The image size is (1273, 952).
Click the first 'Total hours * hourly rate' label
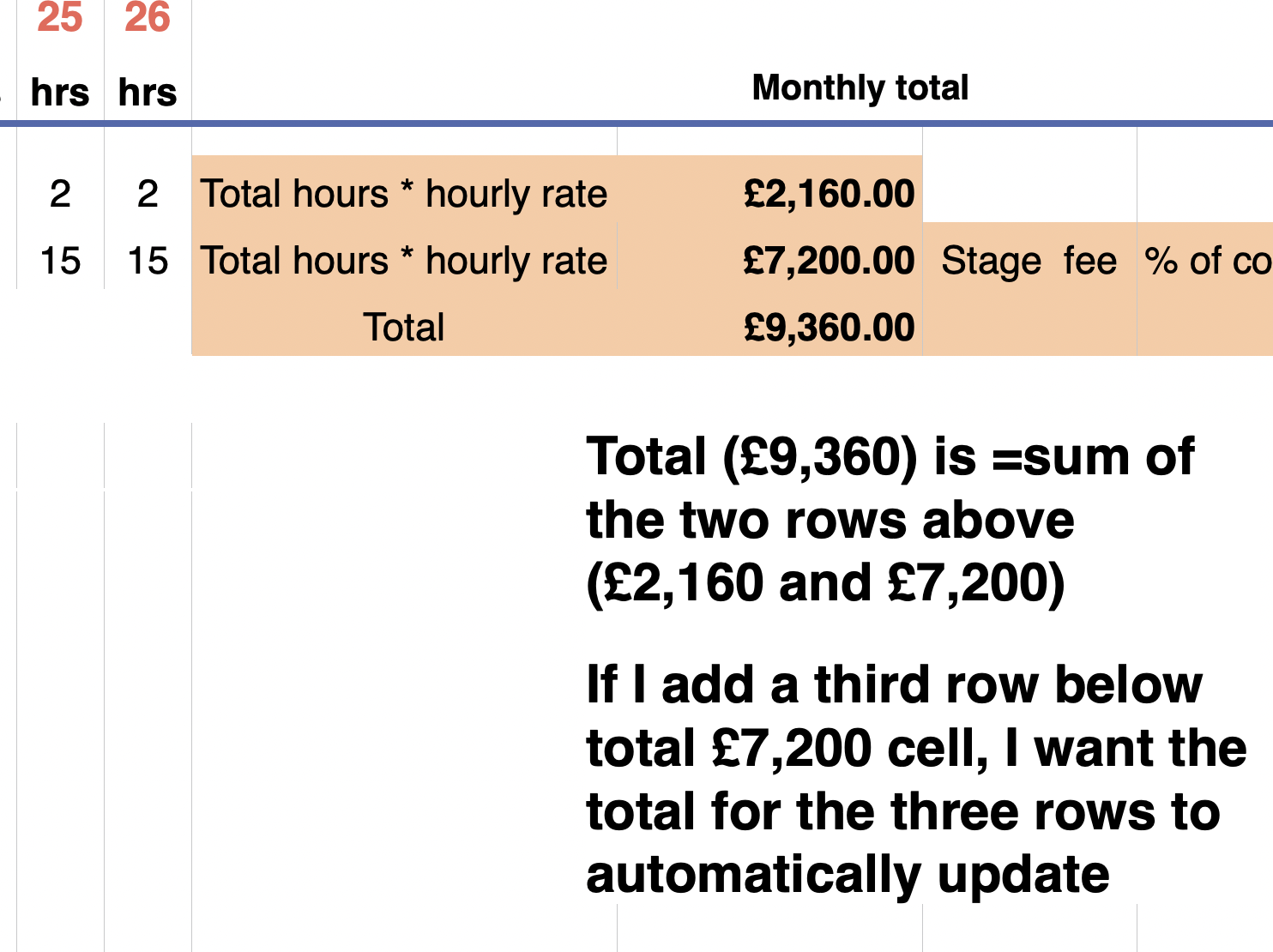404,194
